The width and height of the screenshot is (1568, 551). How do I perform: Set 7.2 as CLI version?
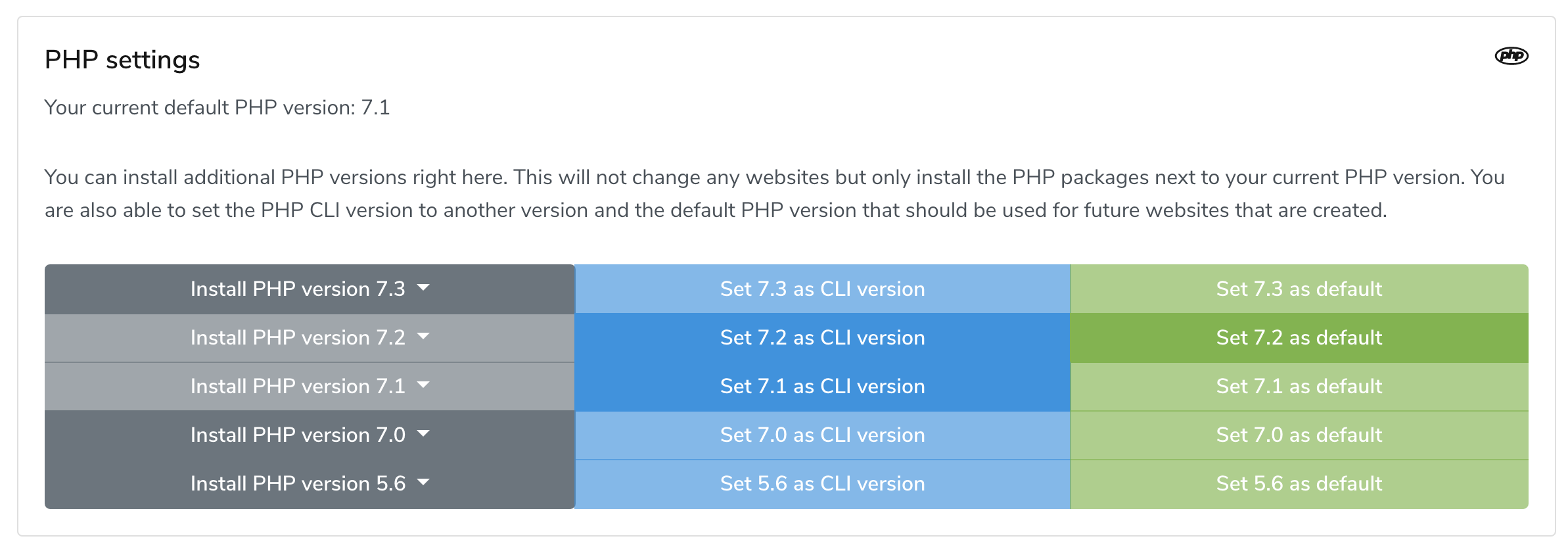(823, 337)
